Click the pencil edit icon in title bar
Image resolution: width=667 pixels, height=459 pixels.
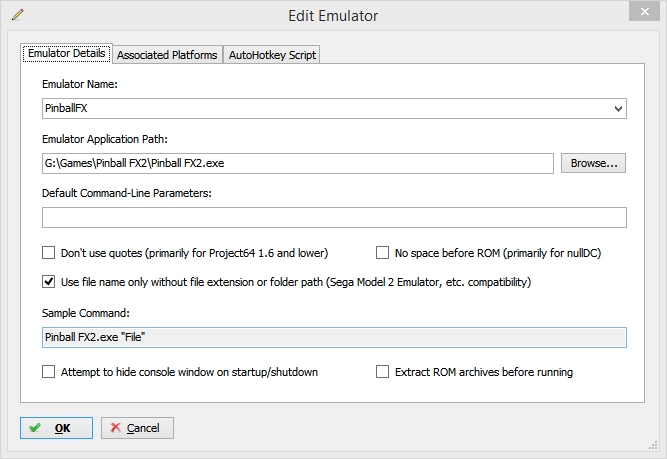(18, 15)
